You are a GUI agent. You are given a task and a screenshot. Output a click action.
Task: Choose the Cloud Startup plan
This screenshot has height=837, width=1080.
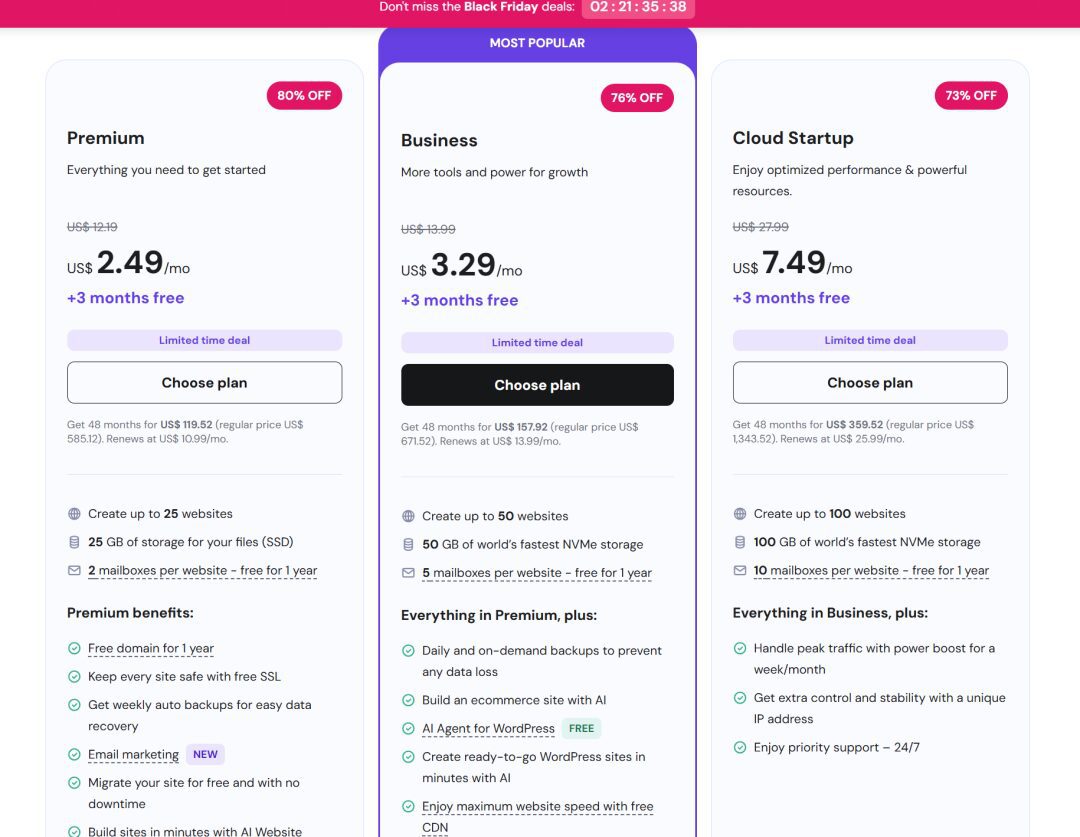(870, 383)
